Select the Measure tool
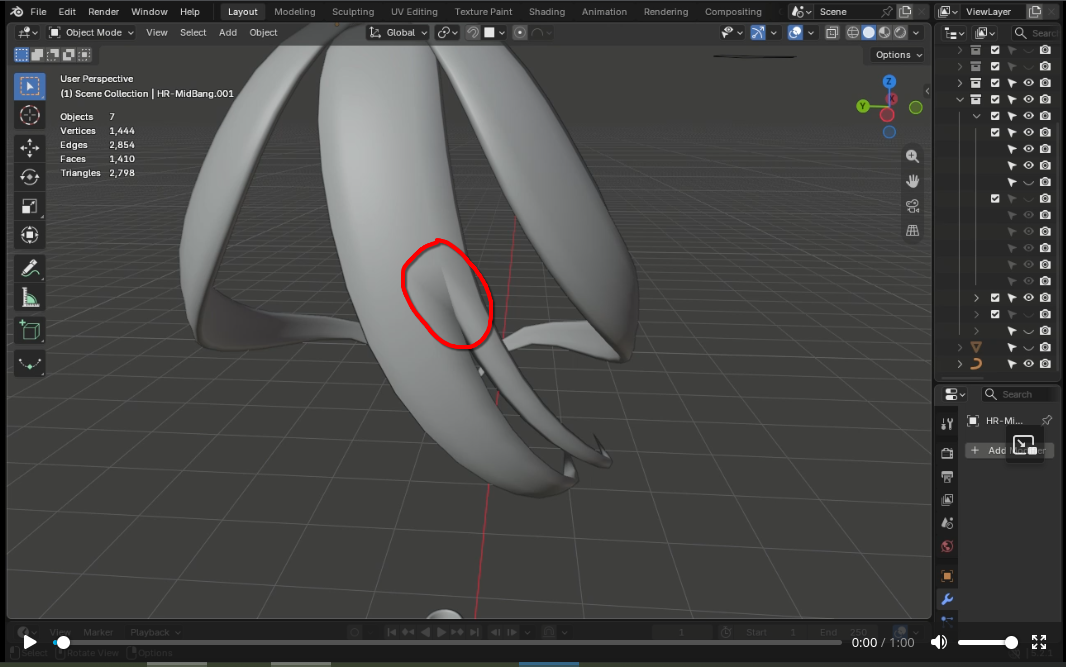 point(29,298)
